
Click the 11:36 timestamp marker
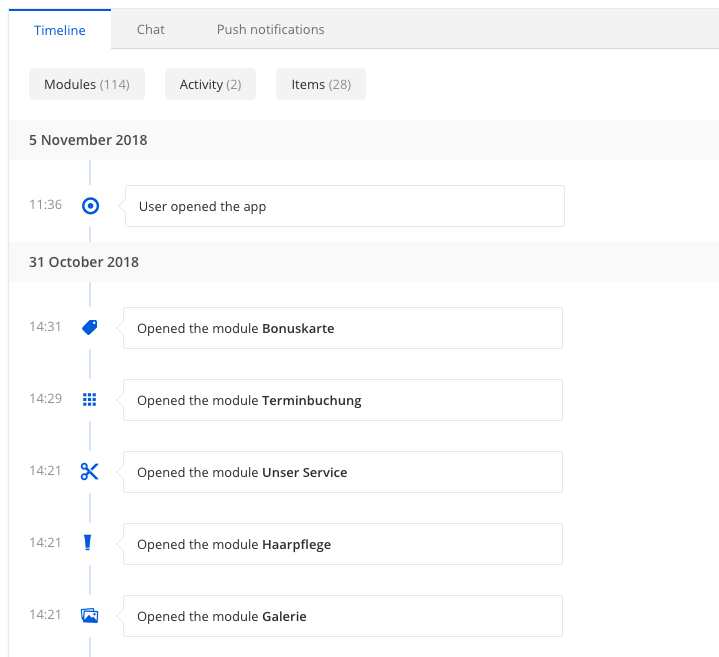click(45, 204)
